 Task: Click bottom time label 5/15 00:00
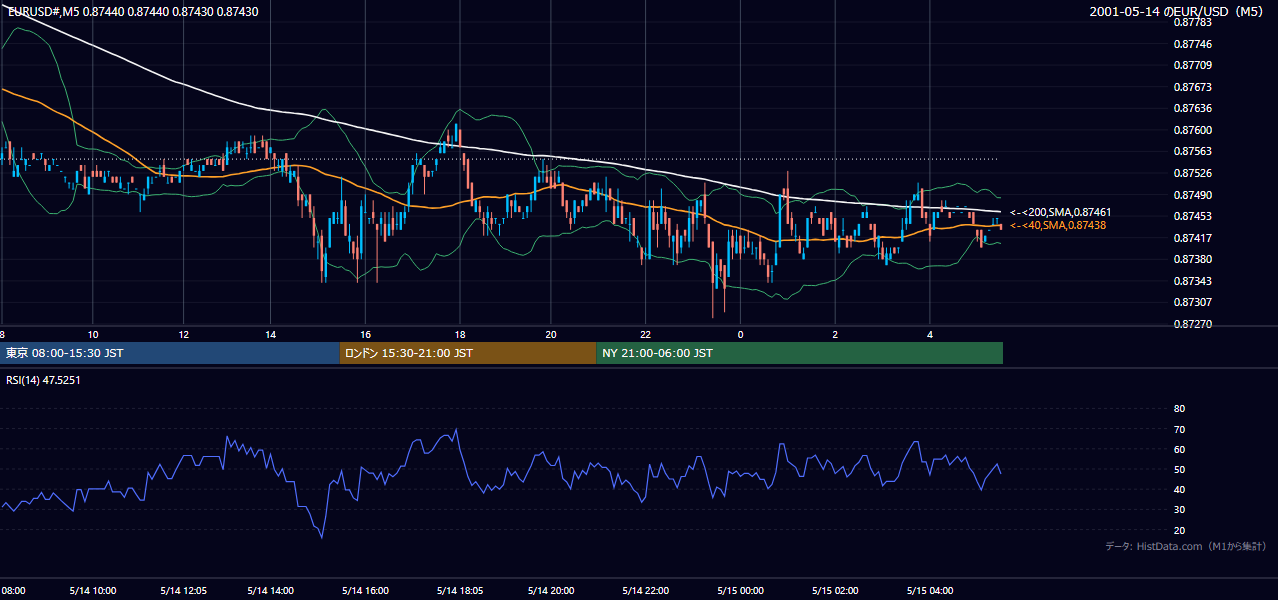740,590
